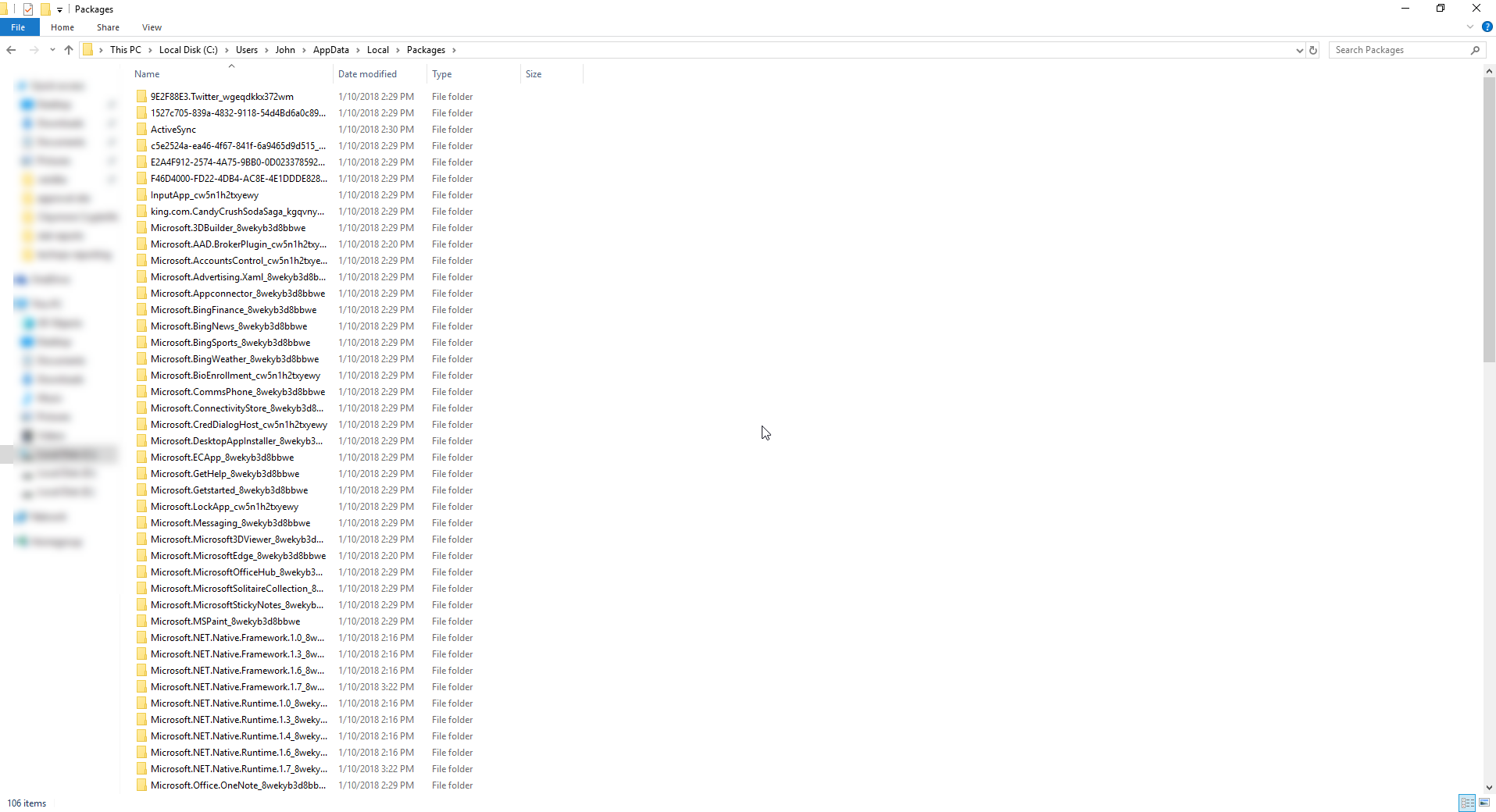Select Microsoft.Office.OneNote folder name
Screen dimensions: 1496x812
(x=238, y=785)
